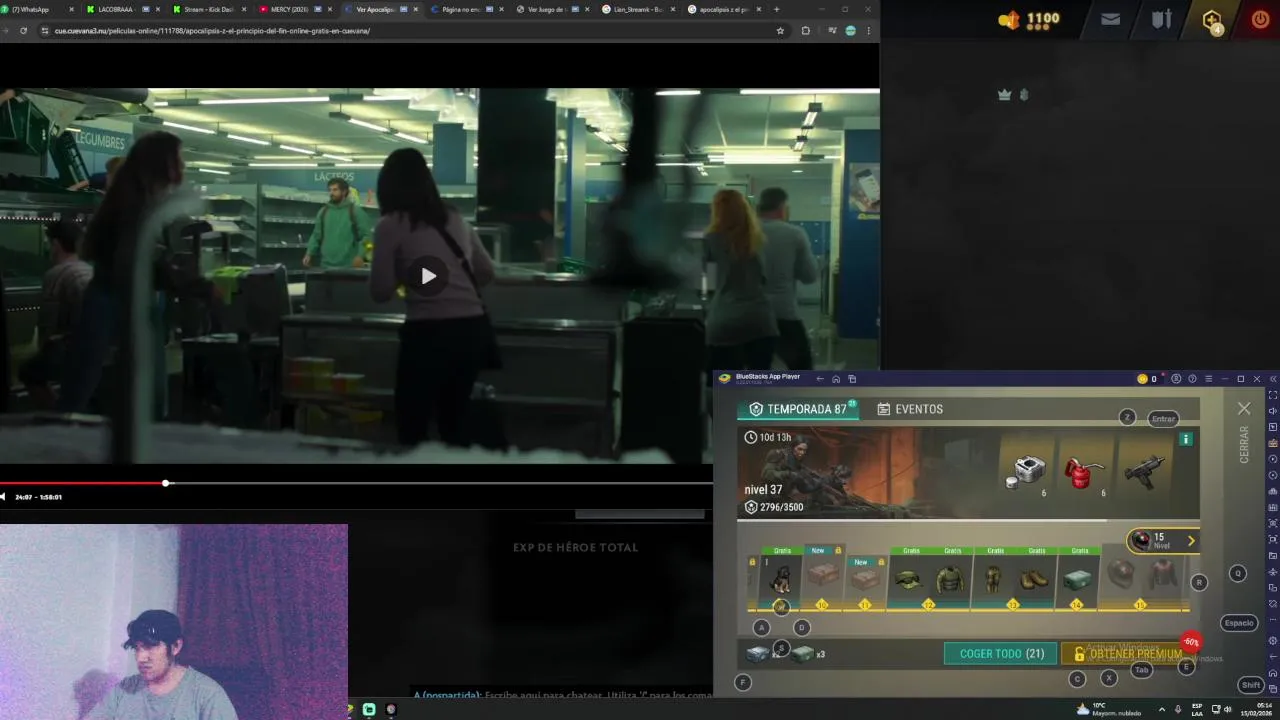
Task: Open the BlueStacks account profile icon
Action: point(1176,379)
